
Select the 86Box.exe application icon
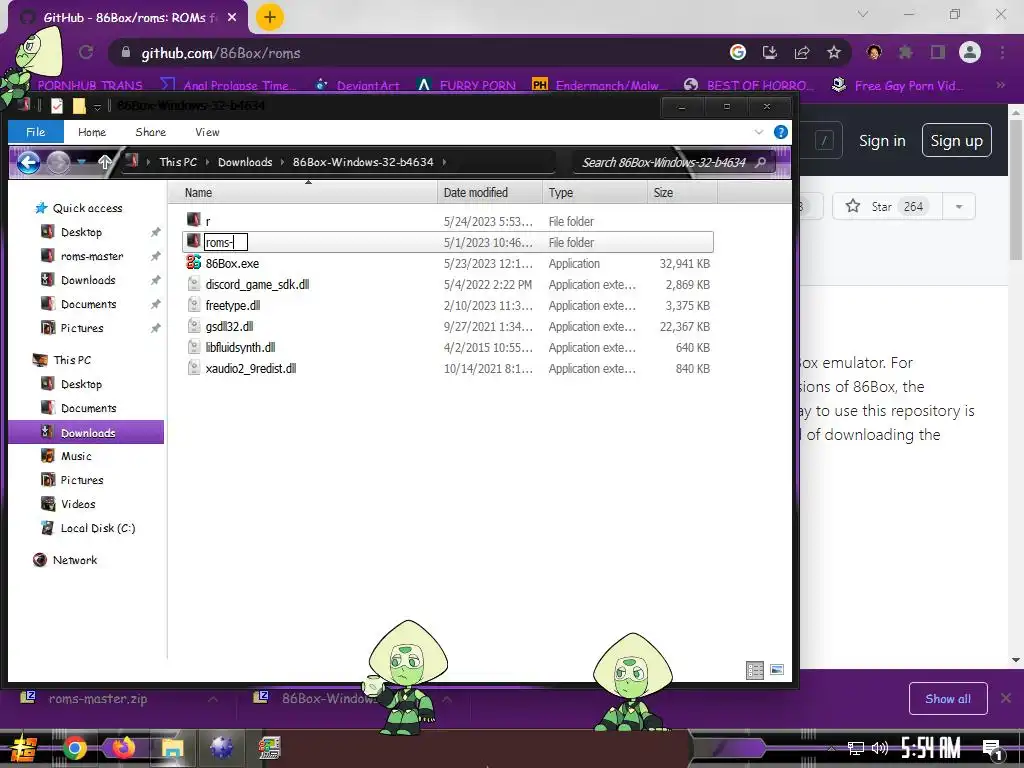tap(193, 263)
